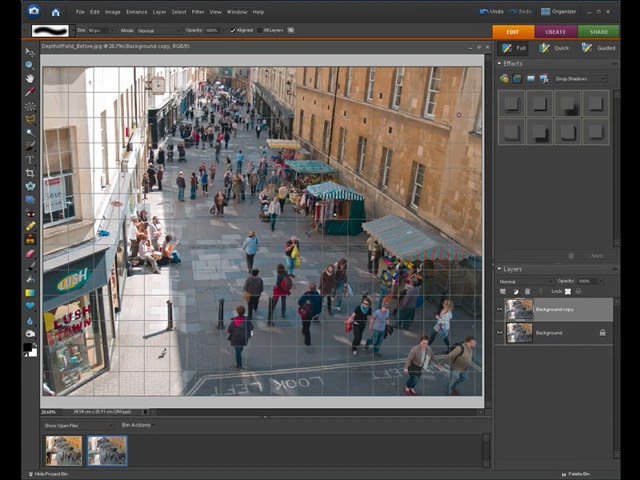640x480 pixels.
Task: Enable the All Layers checkbox
Action: (x=260, y=30)
